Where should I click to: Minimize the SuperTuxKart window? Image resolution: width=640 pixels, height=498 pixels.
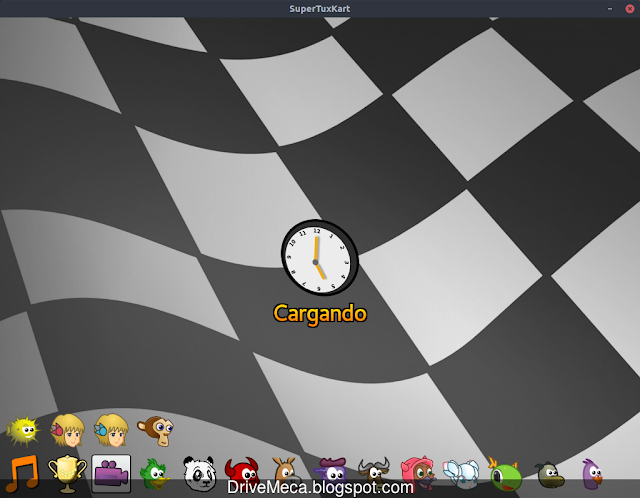pyautogui.click(x=610, y=9)
